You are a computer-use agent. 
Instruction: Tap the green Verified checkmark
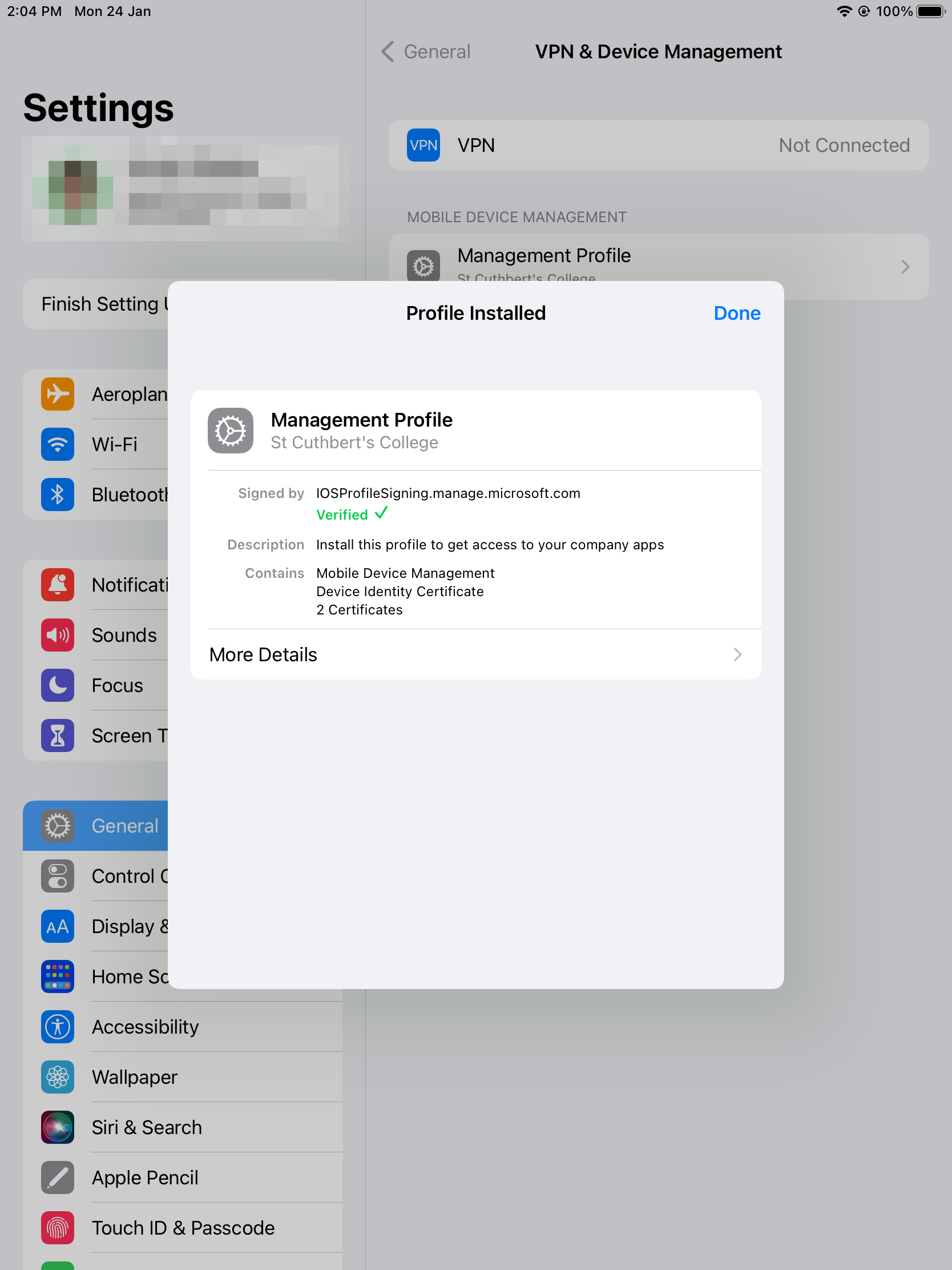[x=381, y=513]
